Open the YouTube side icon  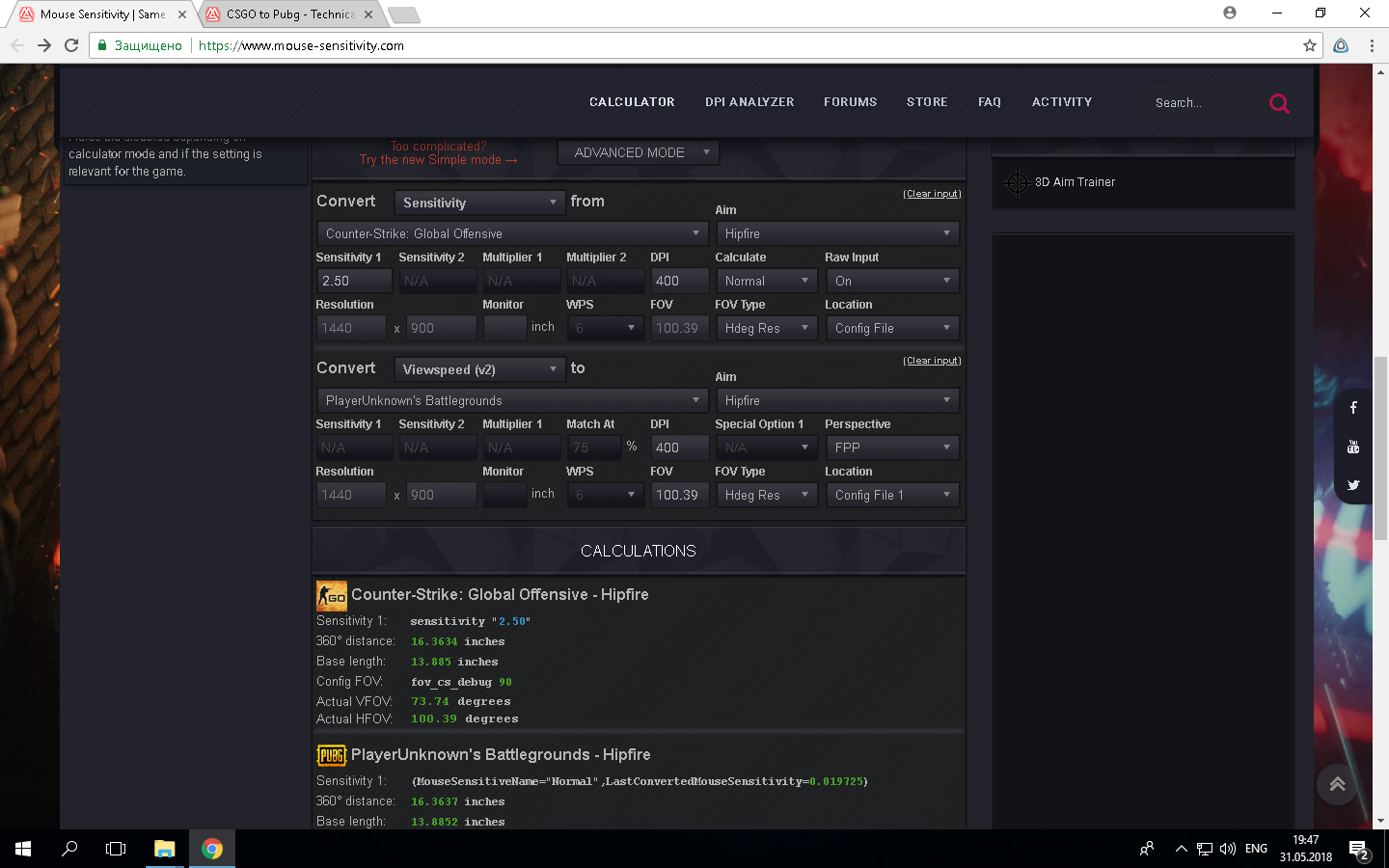pyautogui.click(x=1353, y=447)
